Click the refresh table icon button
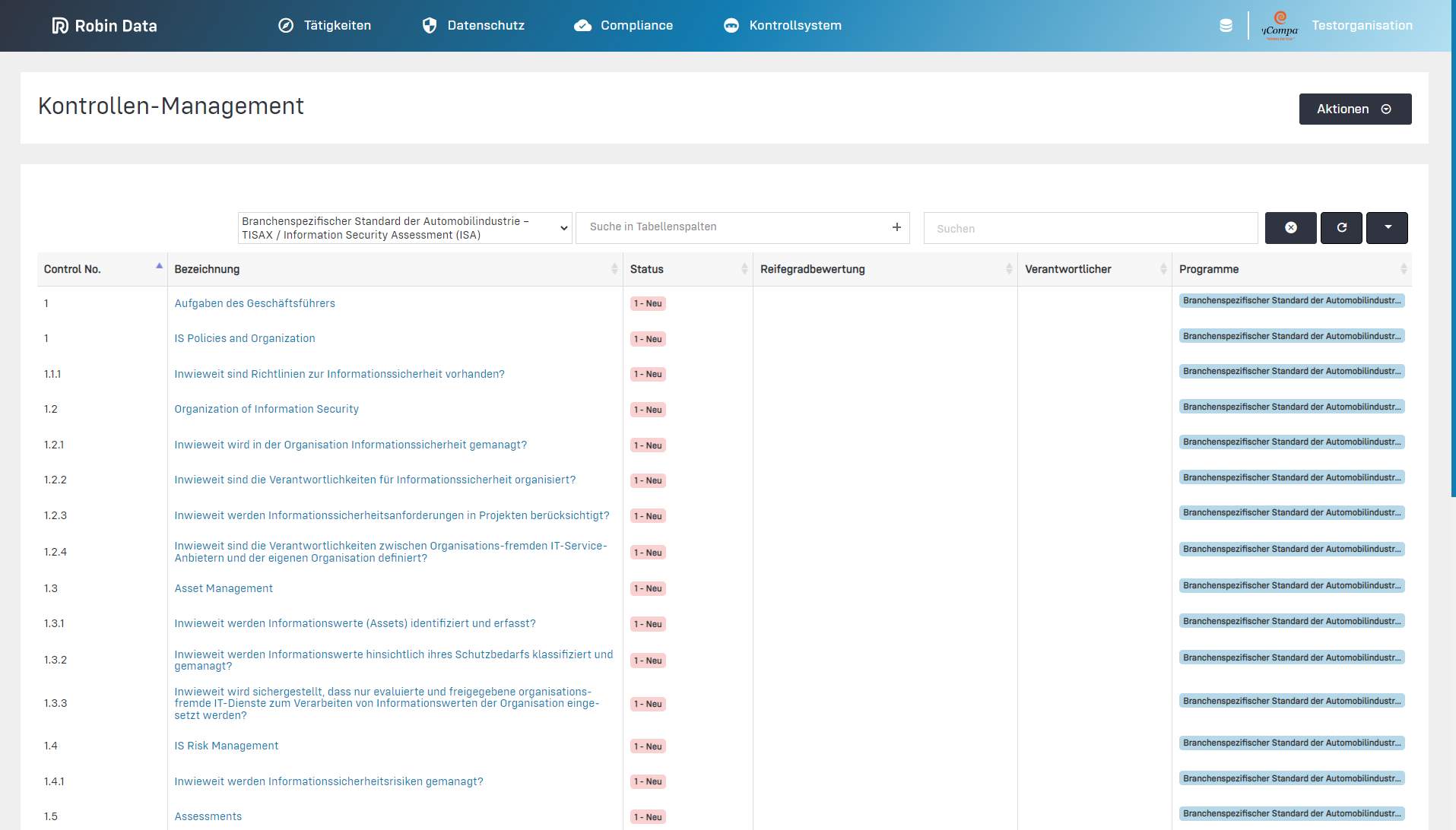Screen dimensions: 1456x830 [1341, 228]
